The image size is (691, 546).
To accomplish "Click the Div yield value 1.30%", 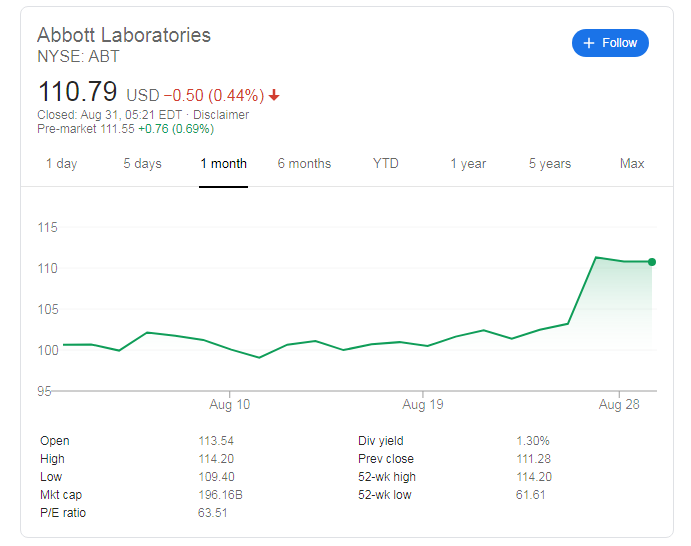I will [x=533, y=441].
